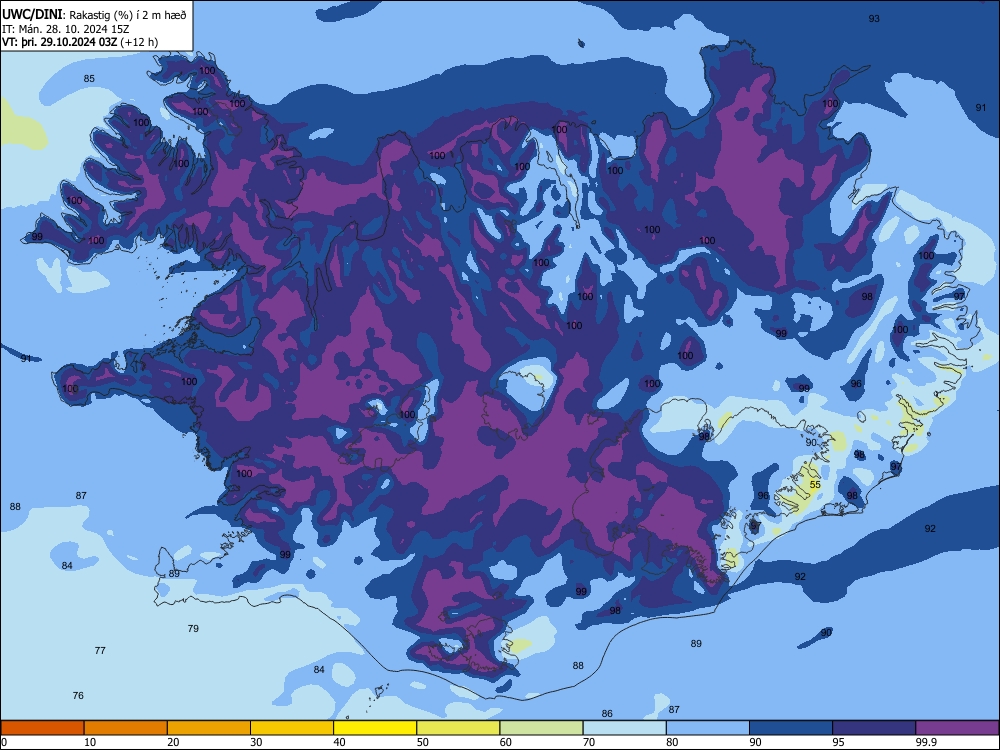Click the 79 humidity value over the sea
Viewport: 1000px width, 750px height.
[193, 628]
